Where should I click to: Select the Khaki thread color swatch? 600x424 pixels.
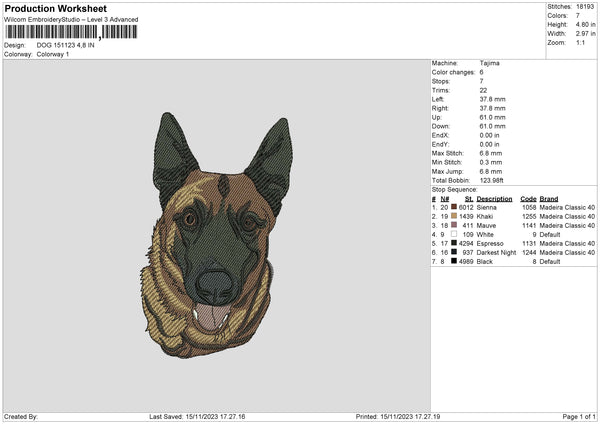pyautogui.click(x=453, y=216)
